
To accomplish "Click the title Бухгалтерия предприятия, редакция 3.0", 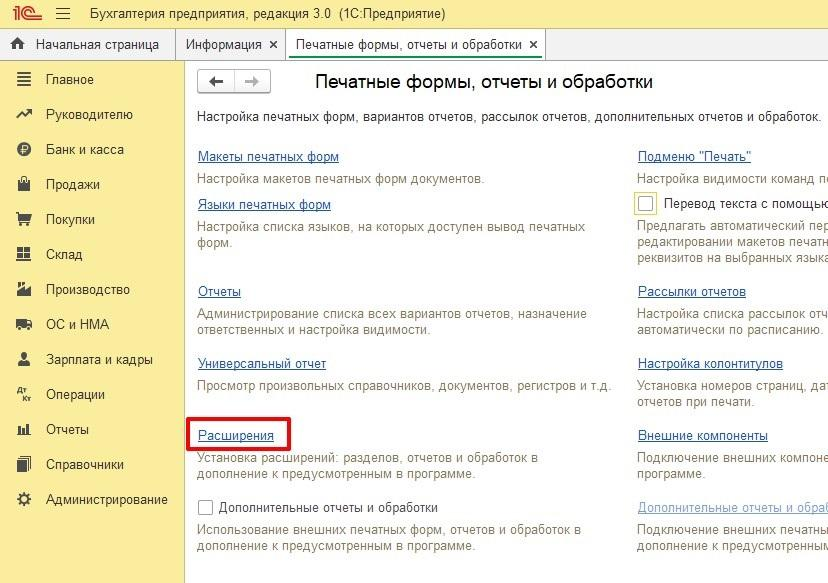I will [x=210, y=13].
